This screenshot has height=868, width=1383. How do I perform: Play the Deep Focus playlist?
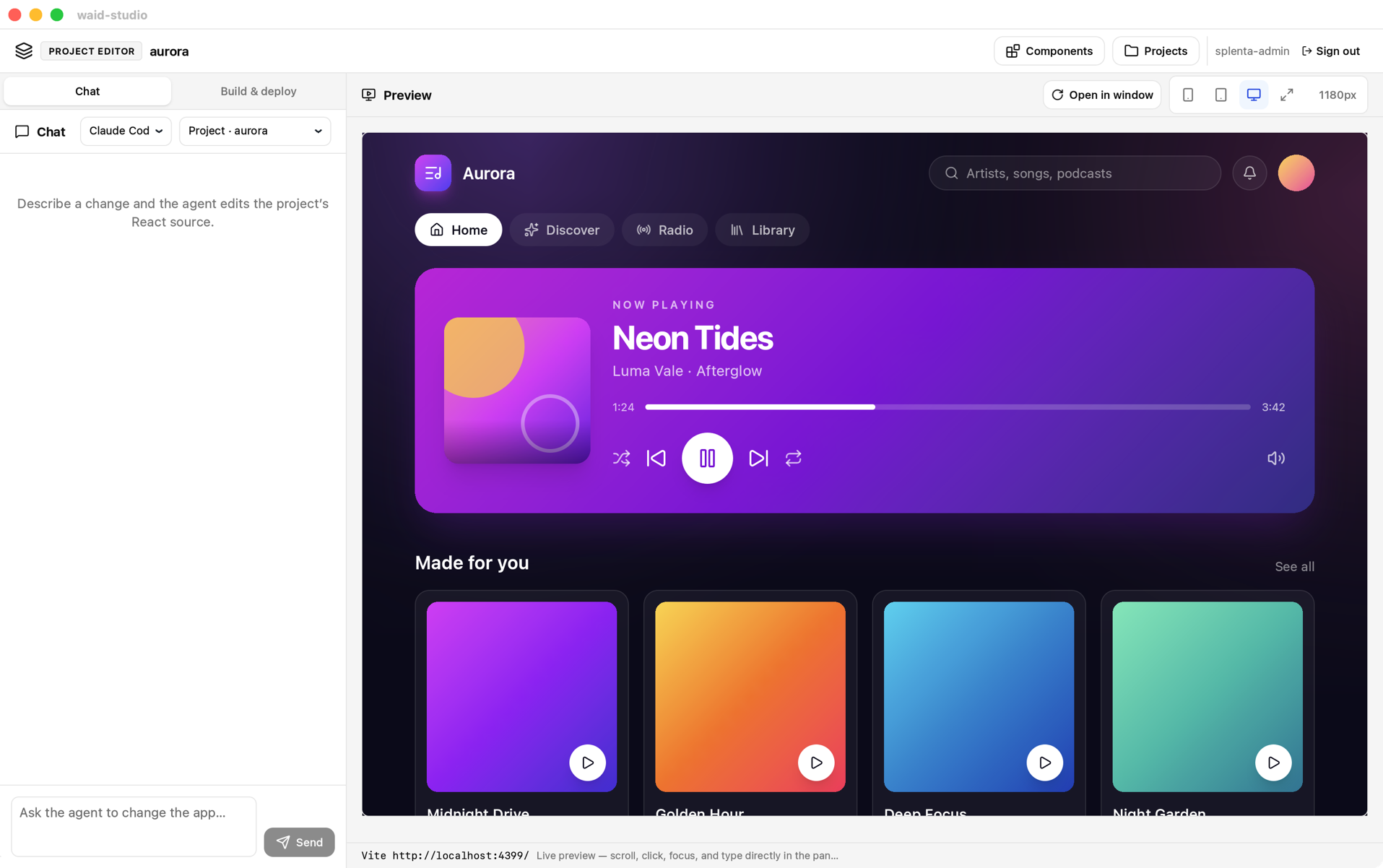pyautogui.click(x=1045, y=763)
